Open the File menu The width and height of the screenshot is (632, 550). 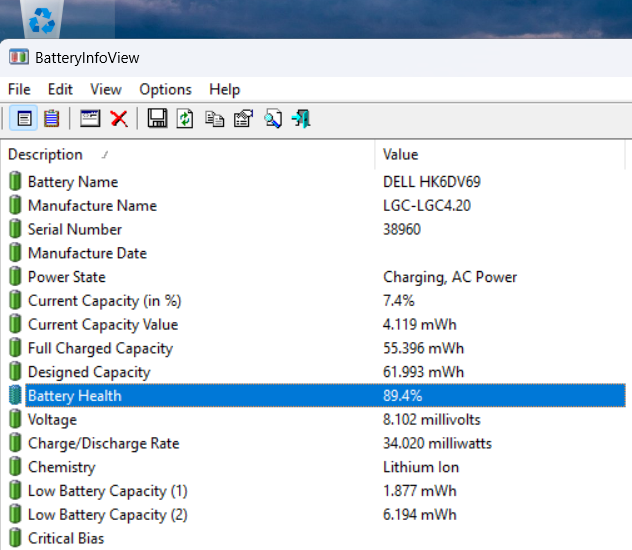pyautogui.click(x=19, y=89)
